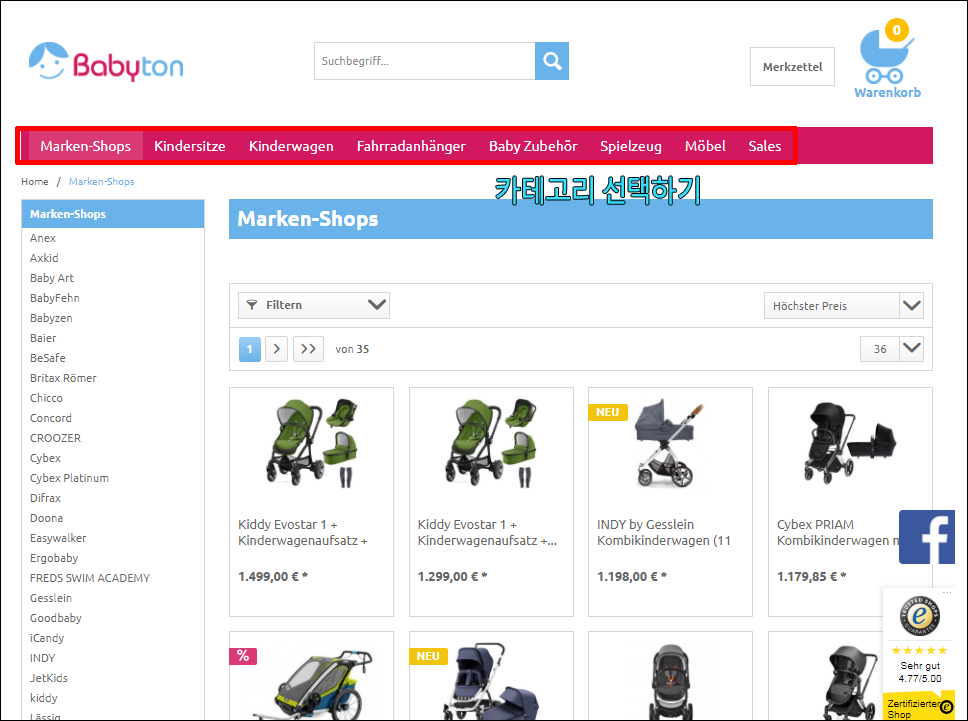Screen dimensions: 968x721
Task: Open the FREDS SWIM ACADEMY brand link
Action: (90, 578)
